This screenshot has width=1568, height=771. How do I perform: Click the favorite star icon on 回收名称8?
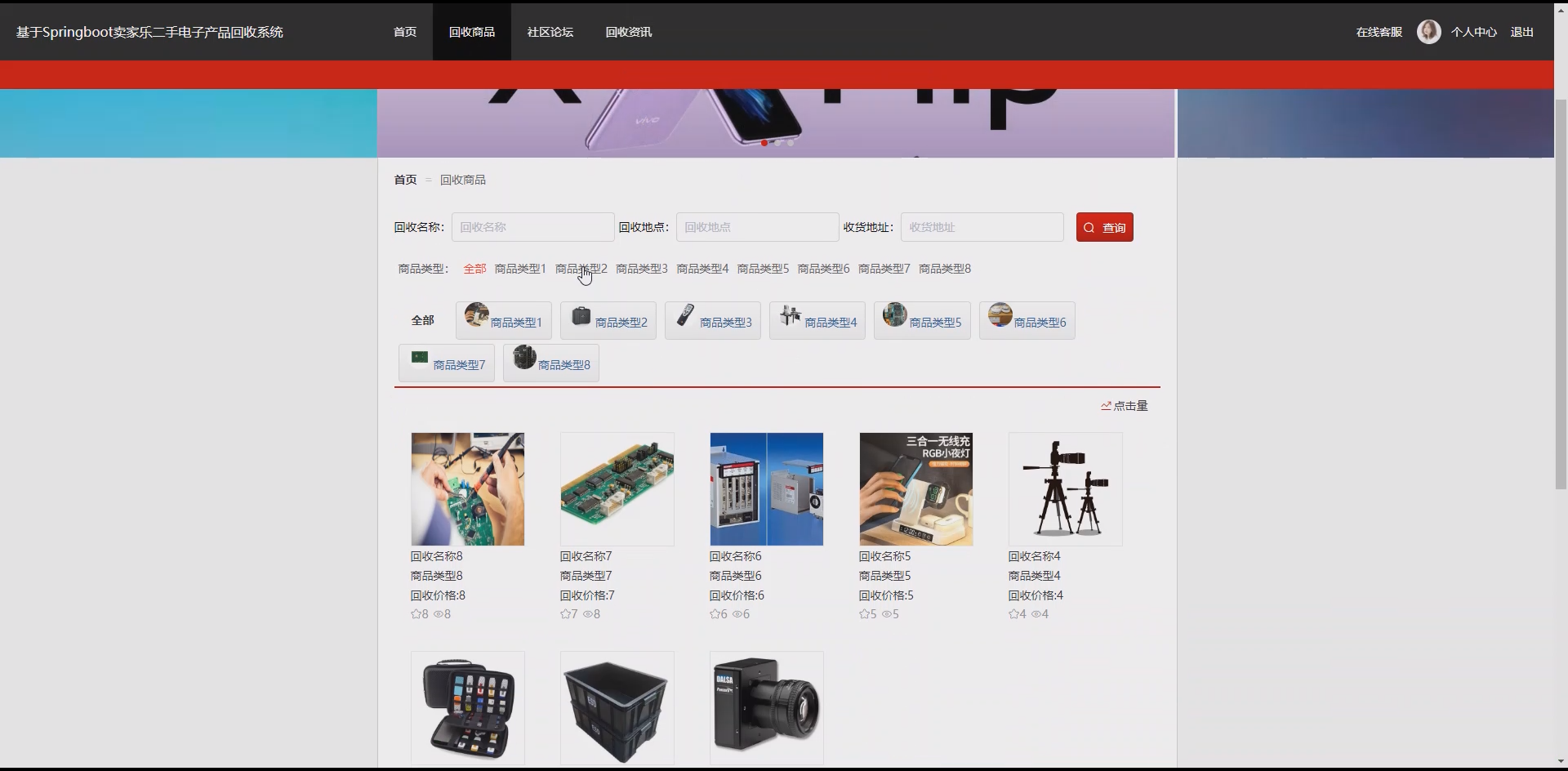pos(416,614)
